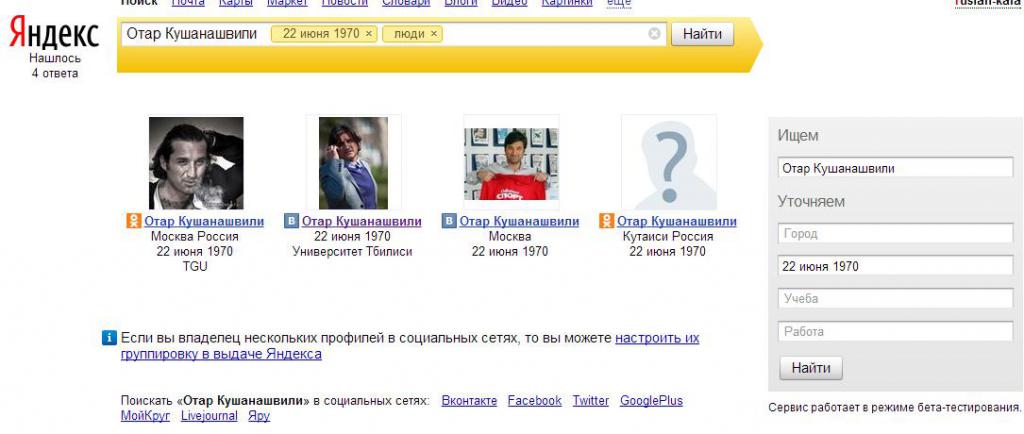Open the Одноклассники icon of the Москва Россия profile
This screenshot has height=434, width=1024.
[x=133, y=221]
